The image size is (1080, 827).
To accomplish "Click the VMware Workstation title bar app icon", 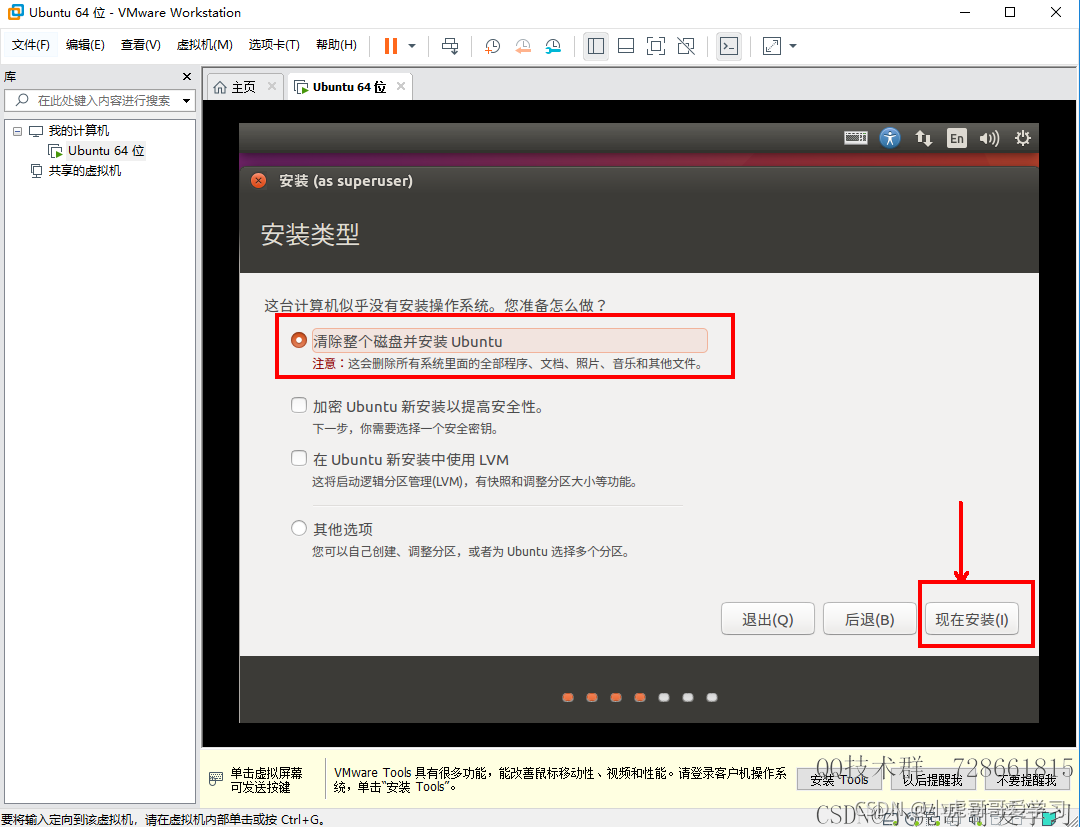I will [x=15, y=12].
